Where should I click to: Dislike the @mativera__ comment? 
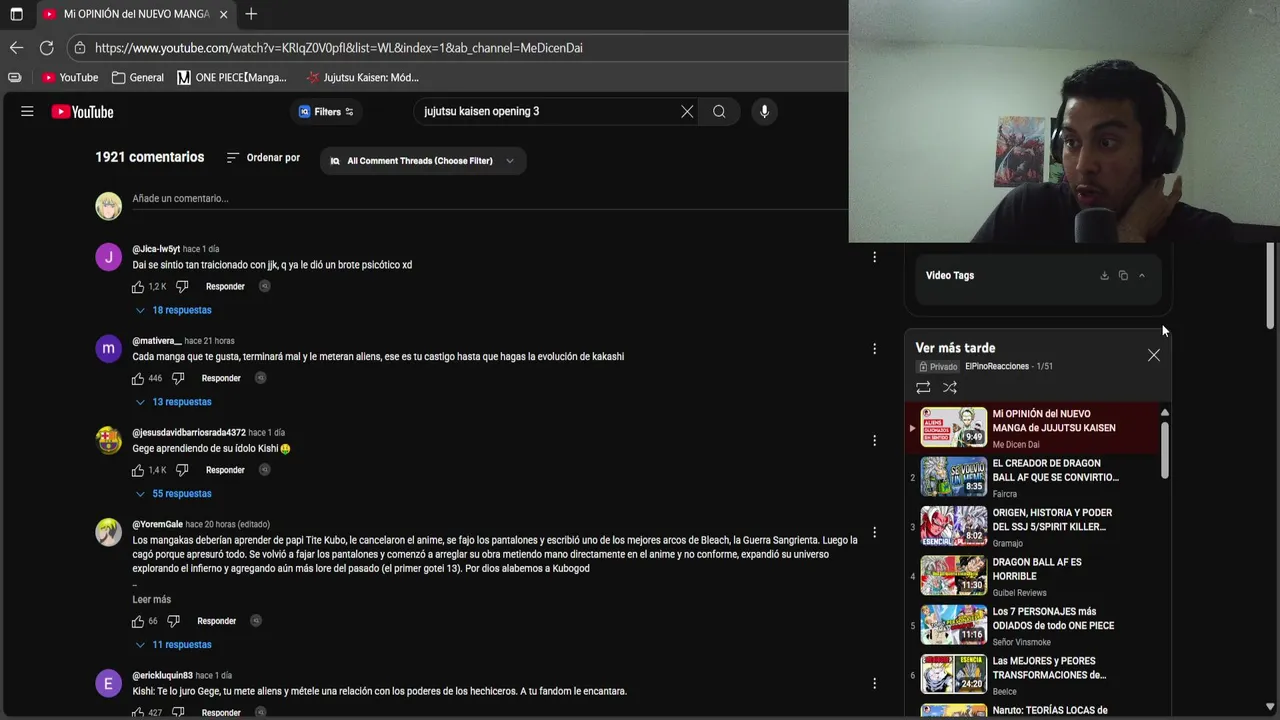pyautogui.click(x=178, y=379)
